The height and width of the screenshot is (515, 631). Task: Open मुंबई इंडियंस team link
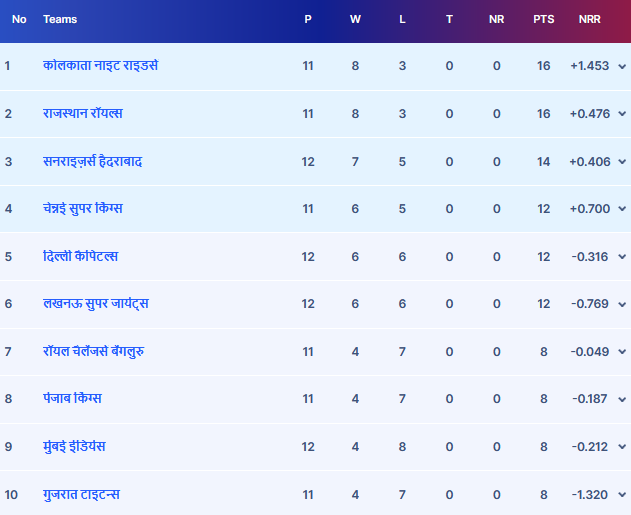(74, 447)
